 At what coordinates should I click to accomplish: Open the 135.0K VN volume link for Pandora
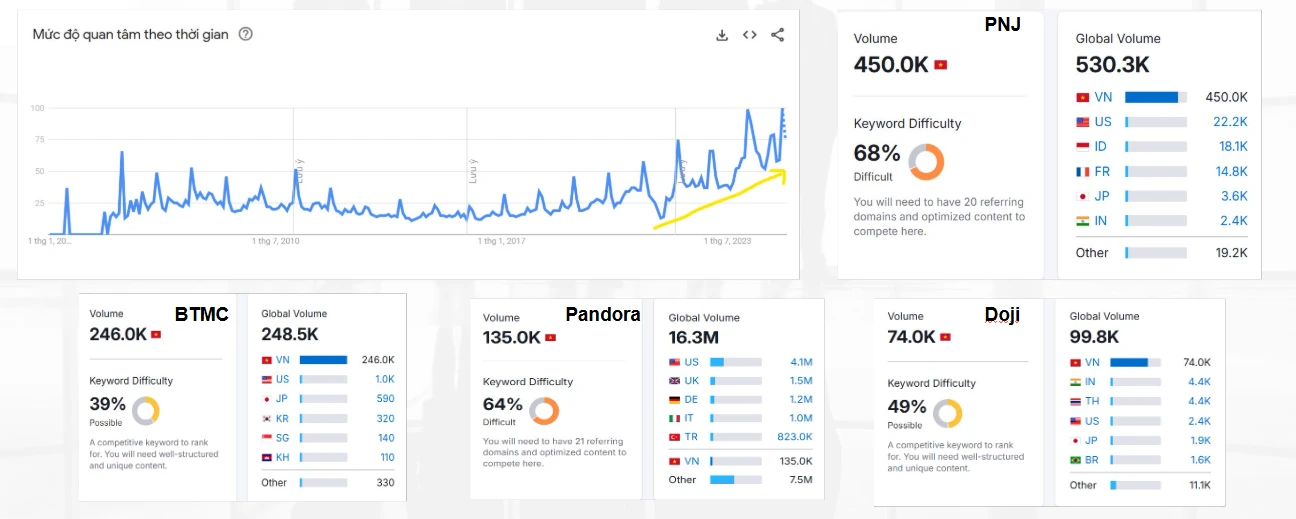click(795, 461)
